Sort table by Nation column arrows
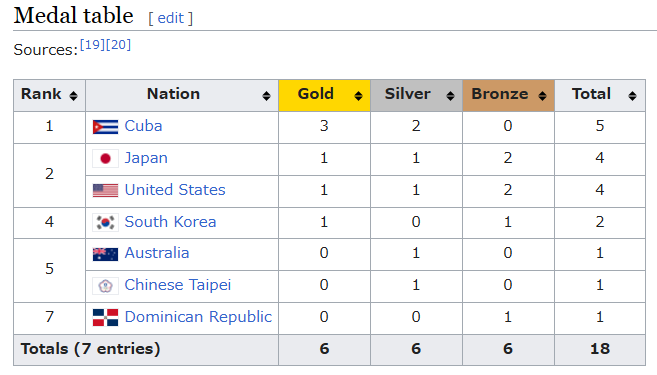 pos(266,96)
